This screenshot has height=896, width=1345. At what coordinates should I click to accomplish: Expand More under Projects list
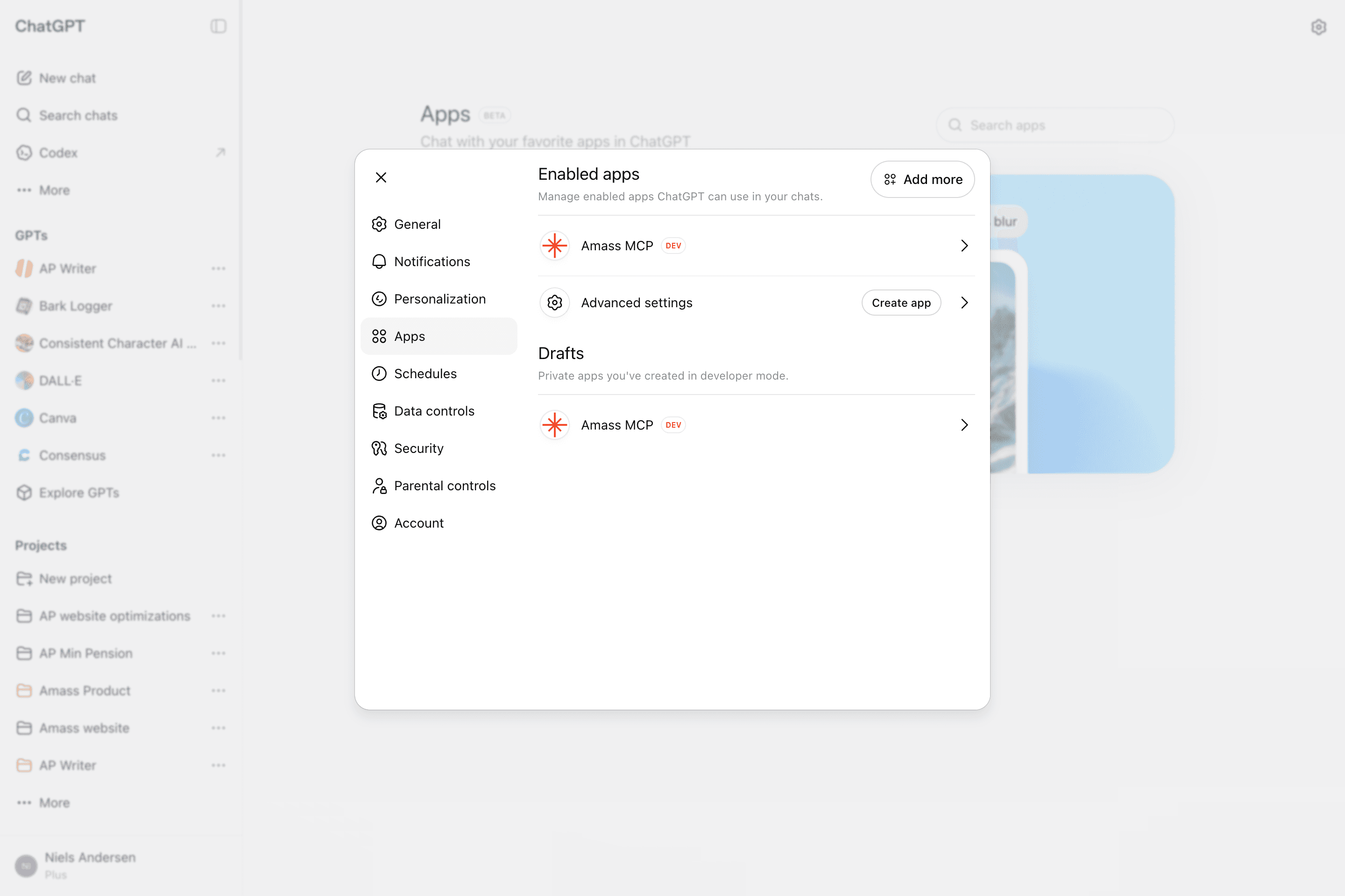coord(121,803)
